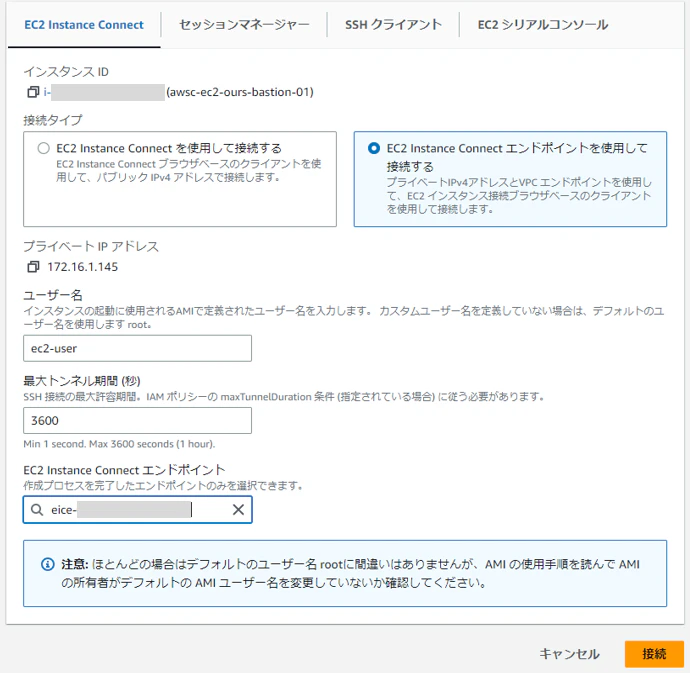690x673 pixels.
Task: Open the EC2 シリアルコンソール tab
Action: click(x=543, y=25)
